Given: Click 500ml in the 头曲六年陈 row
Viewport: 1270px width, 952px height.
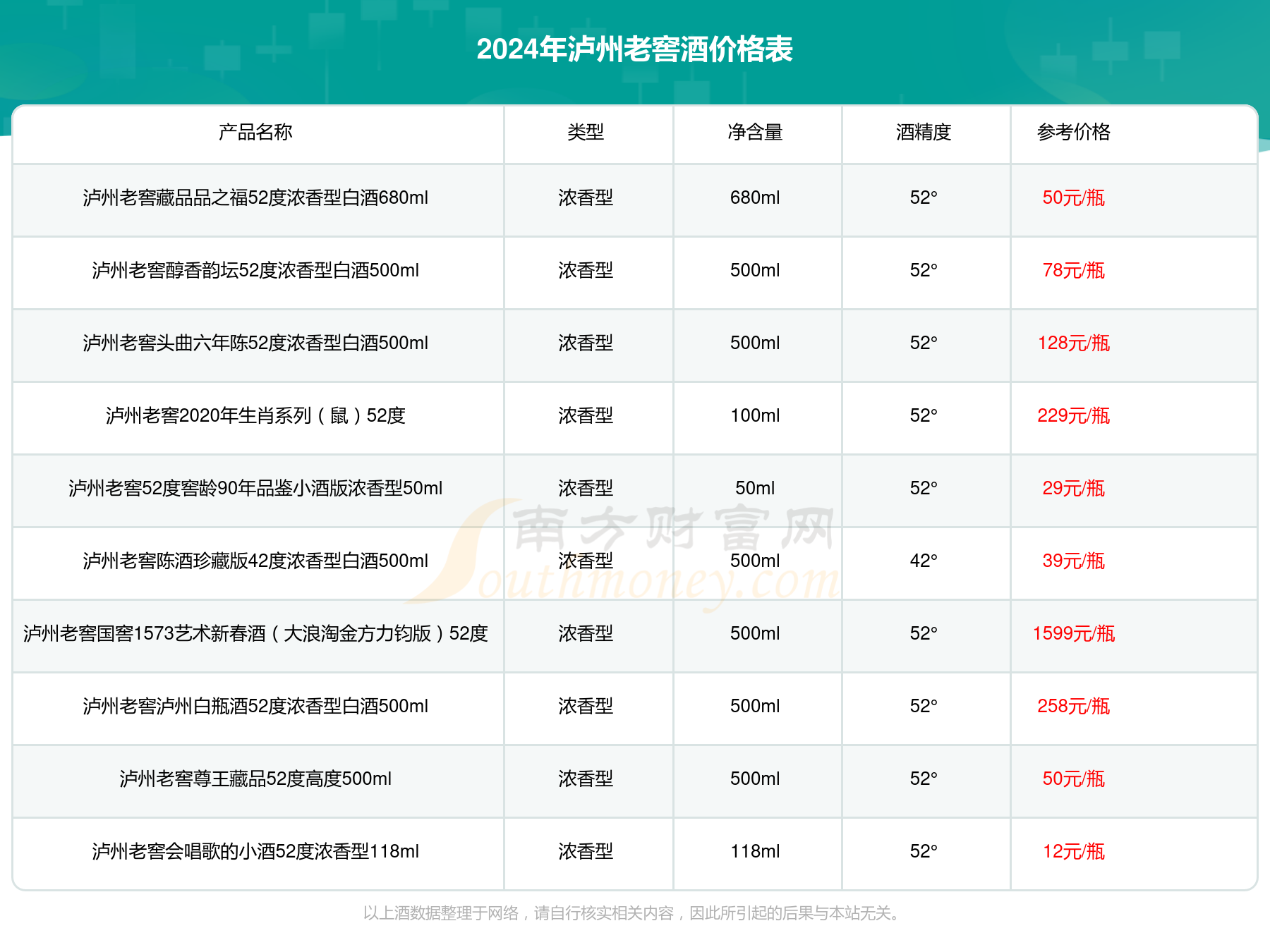Looking at the screenshot, I should 755,343.
